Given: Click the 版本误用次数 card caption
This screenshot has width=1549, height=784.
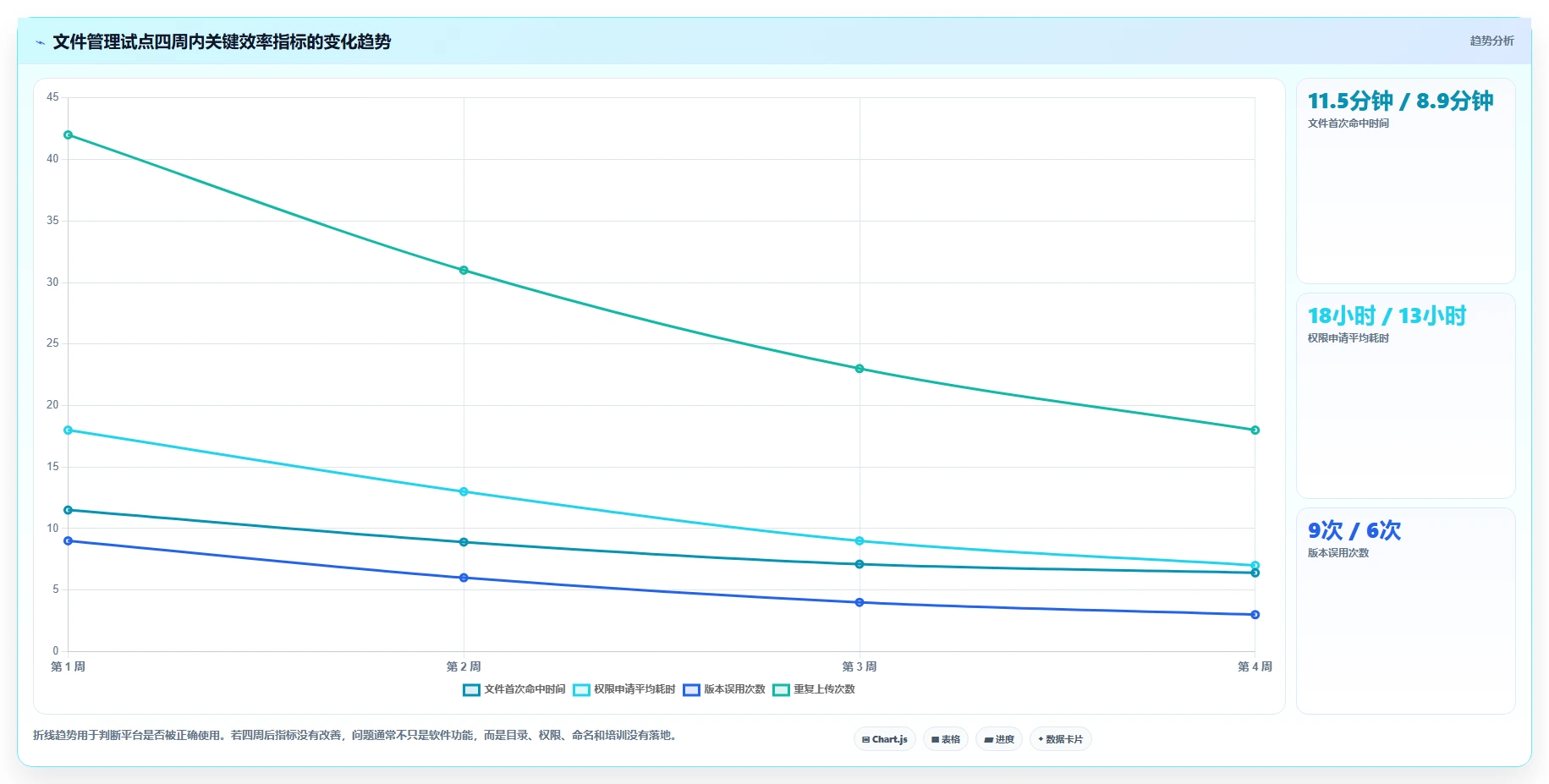Looking at the screenshot, I should (x=1338, y=553).
